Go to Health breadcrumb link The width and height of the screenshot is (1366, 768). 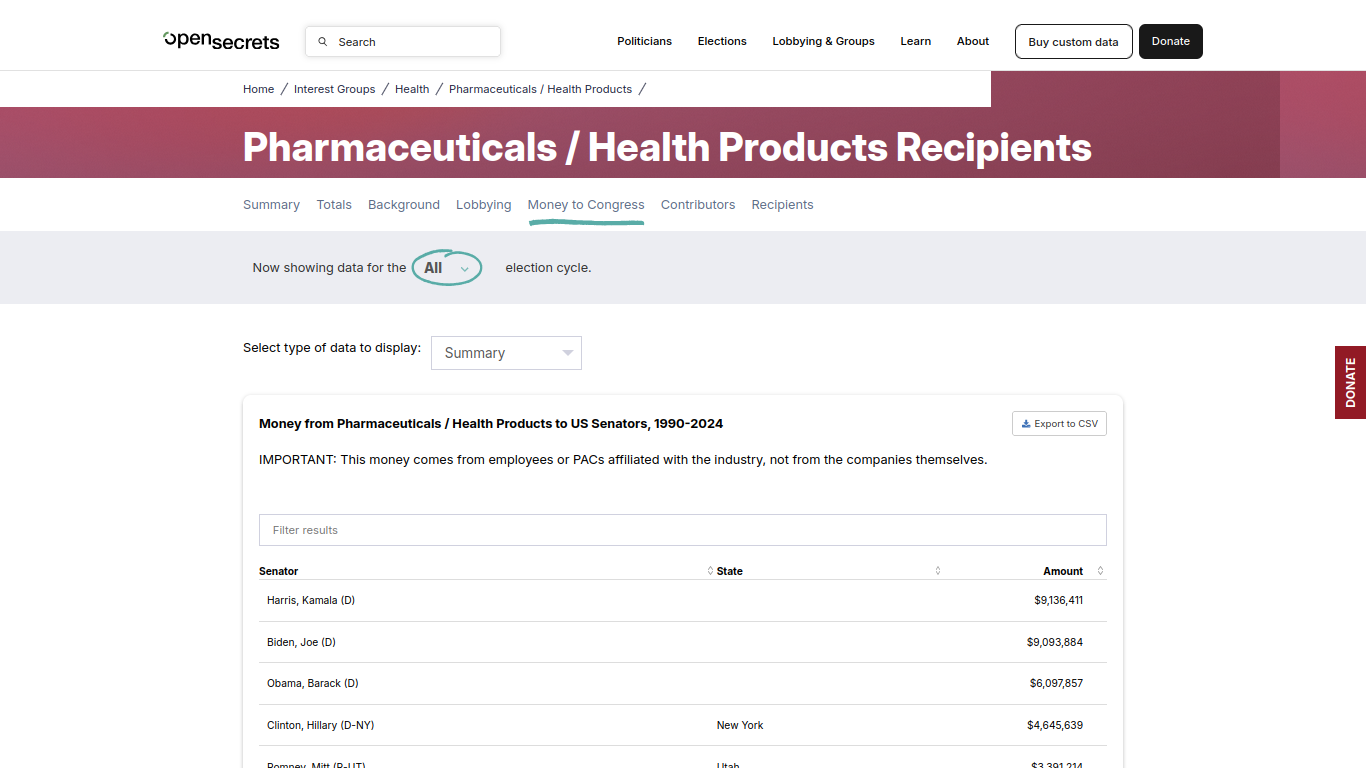click(x=412, y=89)
